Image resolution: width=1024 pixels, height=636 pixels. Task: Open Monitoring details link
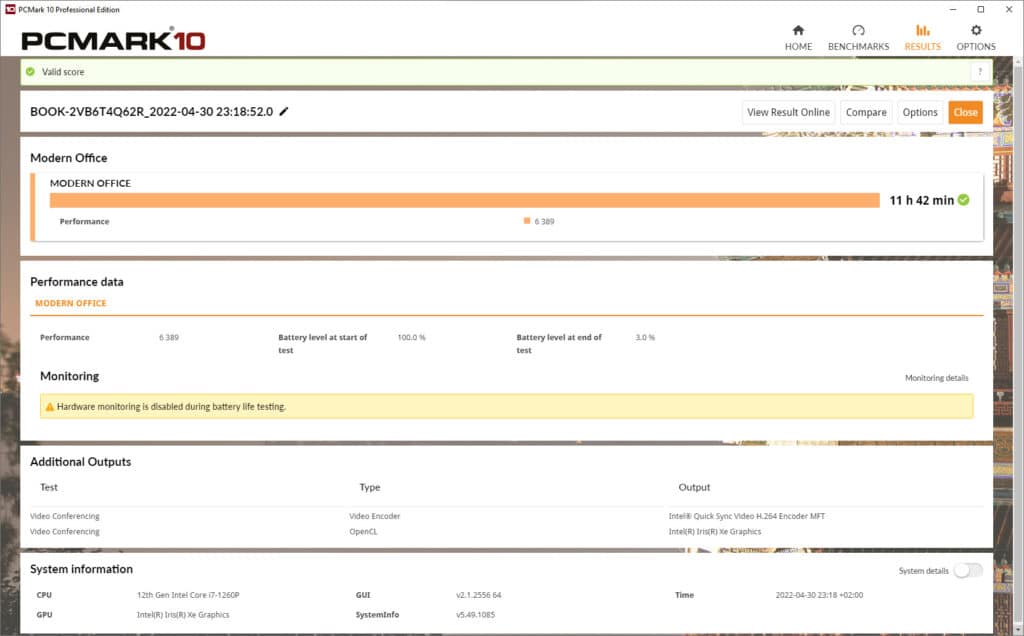tap(936, 378)
